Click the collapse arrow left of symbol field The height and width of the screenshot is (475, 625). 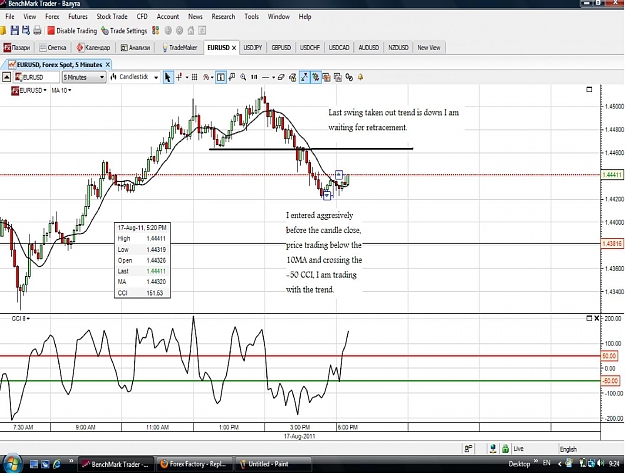point(6,77)
